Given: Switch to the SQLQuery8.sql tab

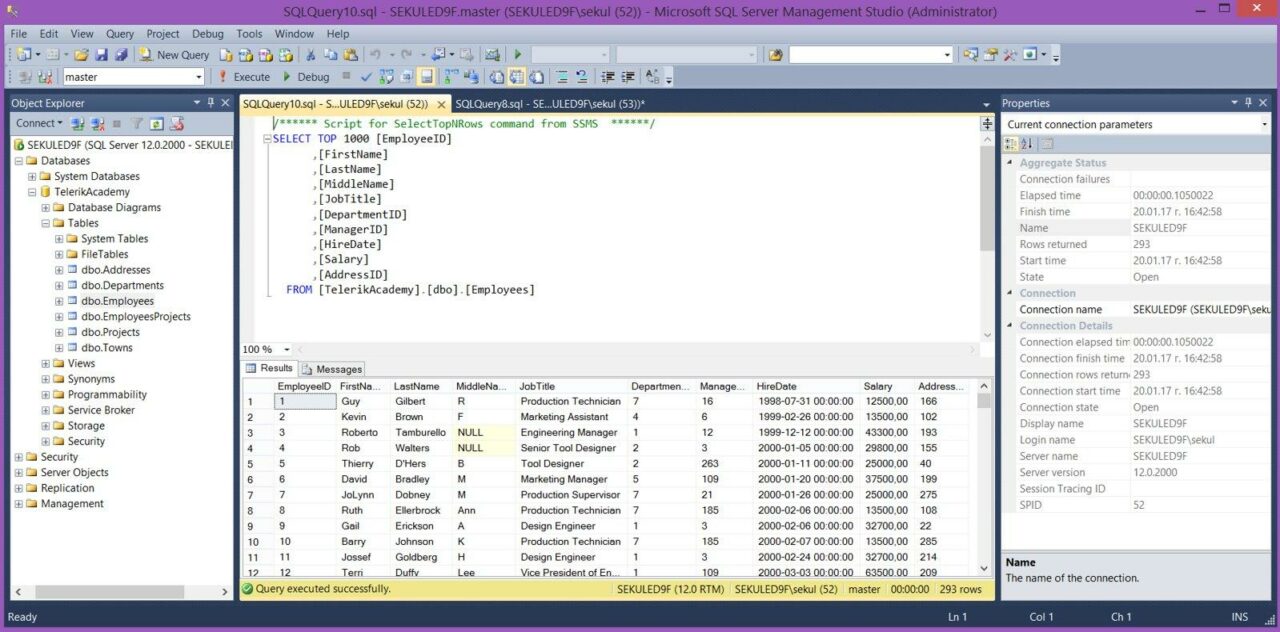Looking at the screenshot, I should click(548, 104).
